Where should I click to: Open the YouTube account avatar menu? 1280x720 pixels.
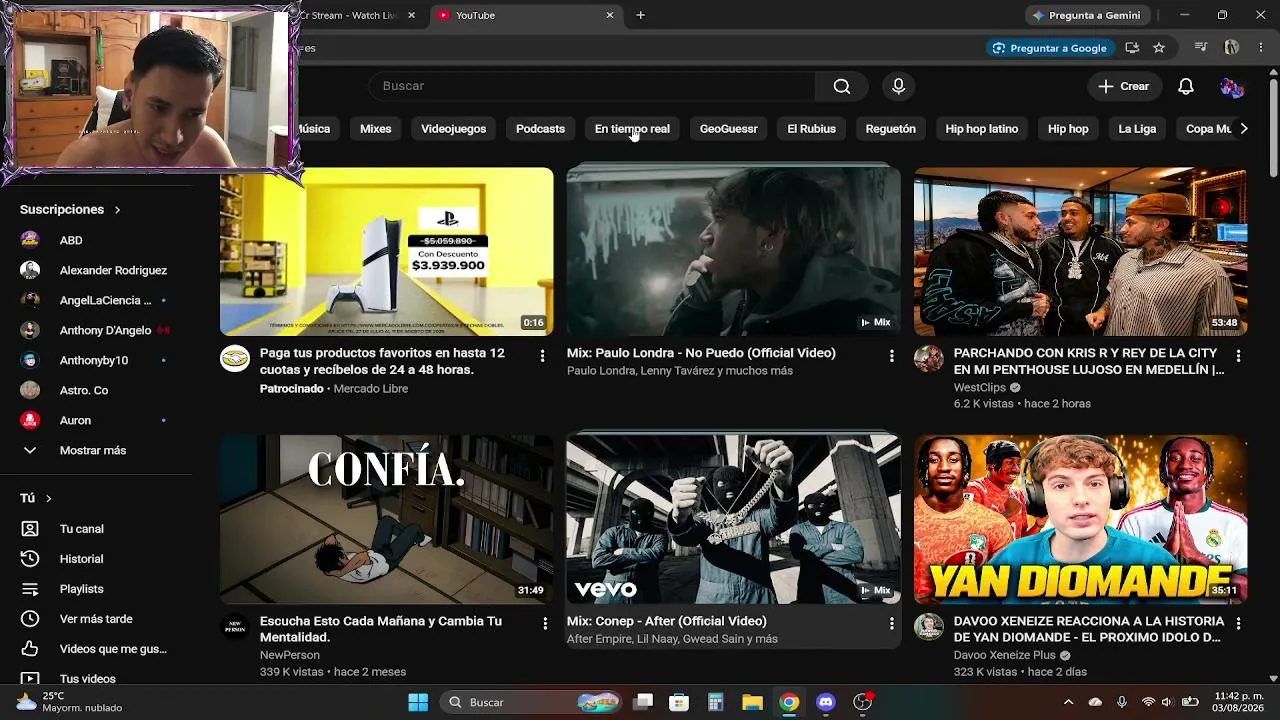pyautogui.click(x=1232, y=87)
